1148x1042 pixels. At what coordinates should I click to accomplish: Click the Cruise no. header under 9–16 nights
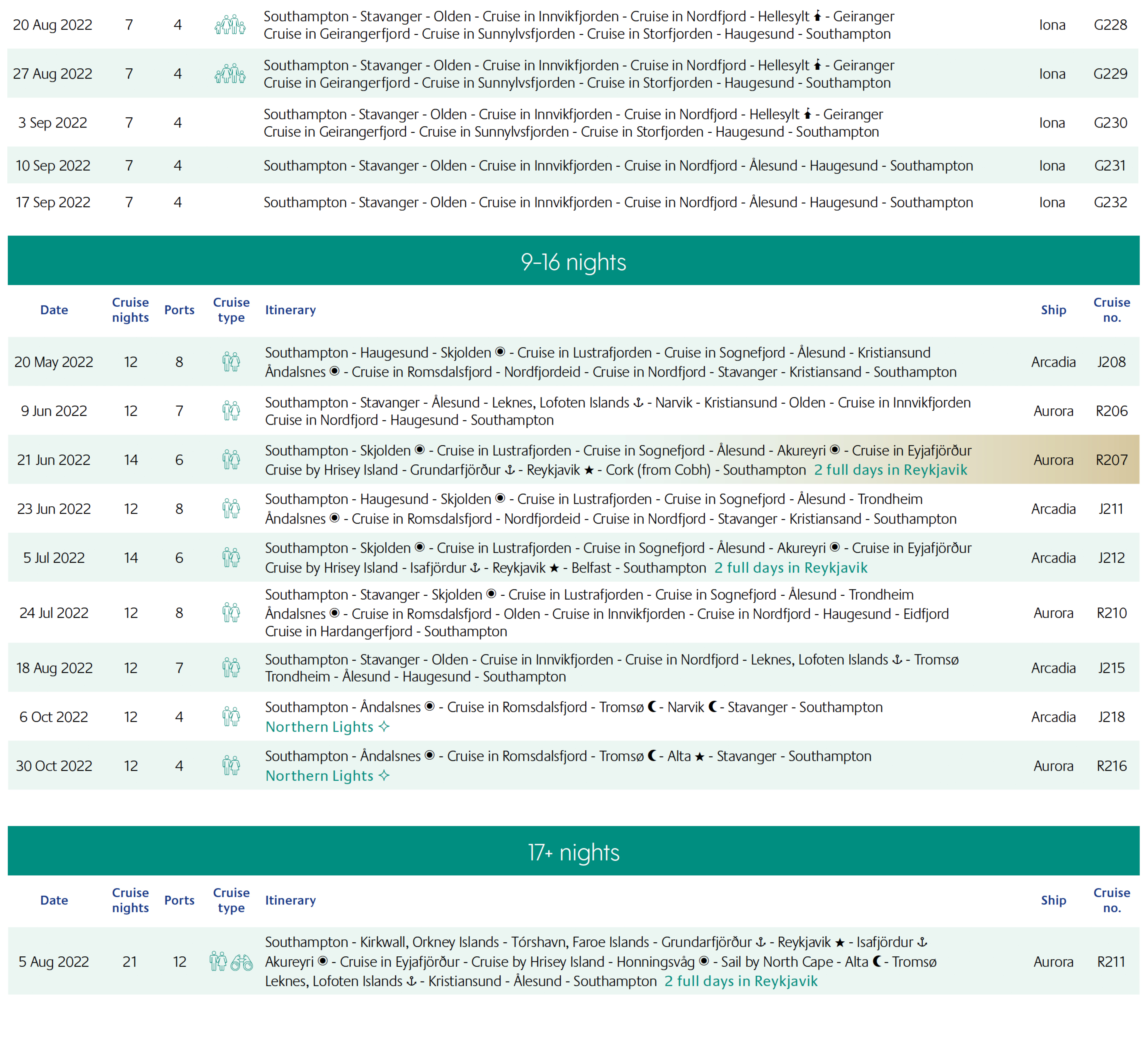pyautogui.click(x=1112, y=310)
